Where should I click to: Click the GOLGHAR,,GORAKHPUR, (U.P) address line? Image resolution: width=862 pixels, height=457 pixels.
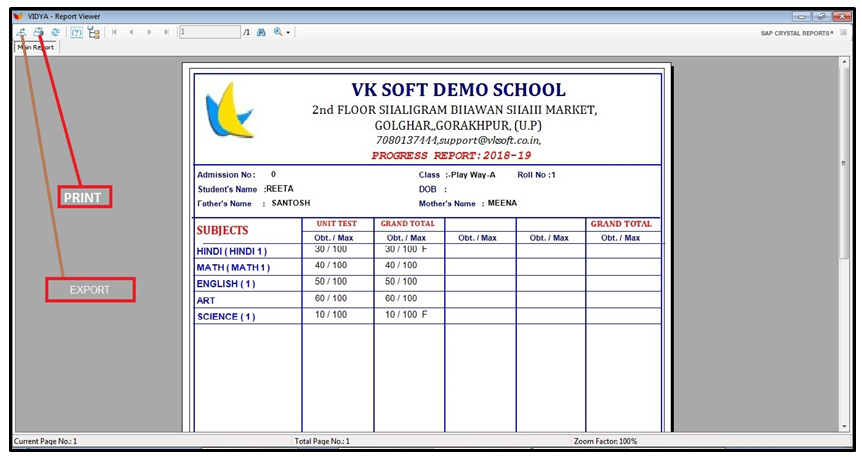pyautogui.click(x=458, y=125)
